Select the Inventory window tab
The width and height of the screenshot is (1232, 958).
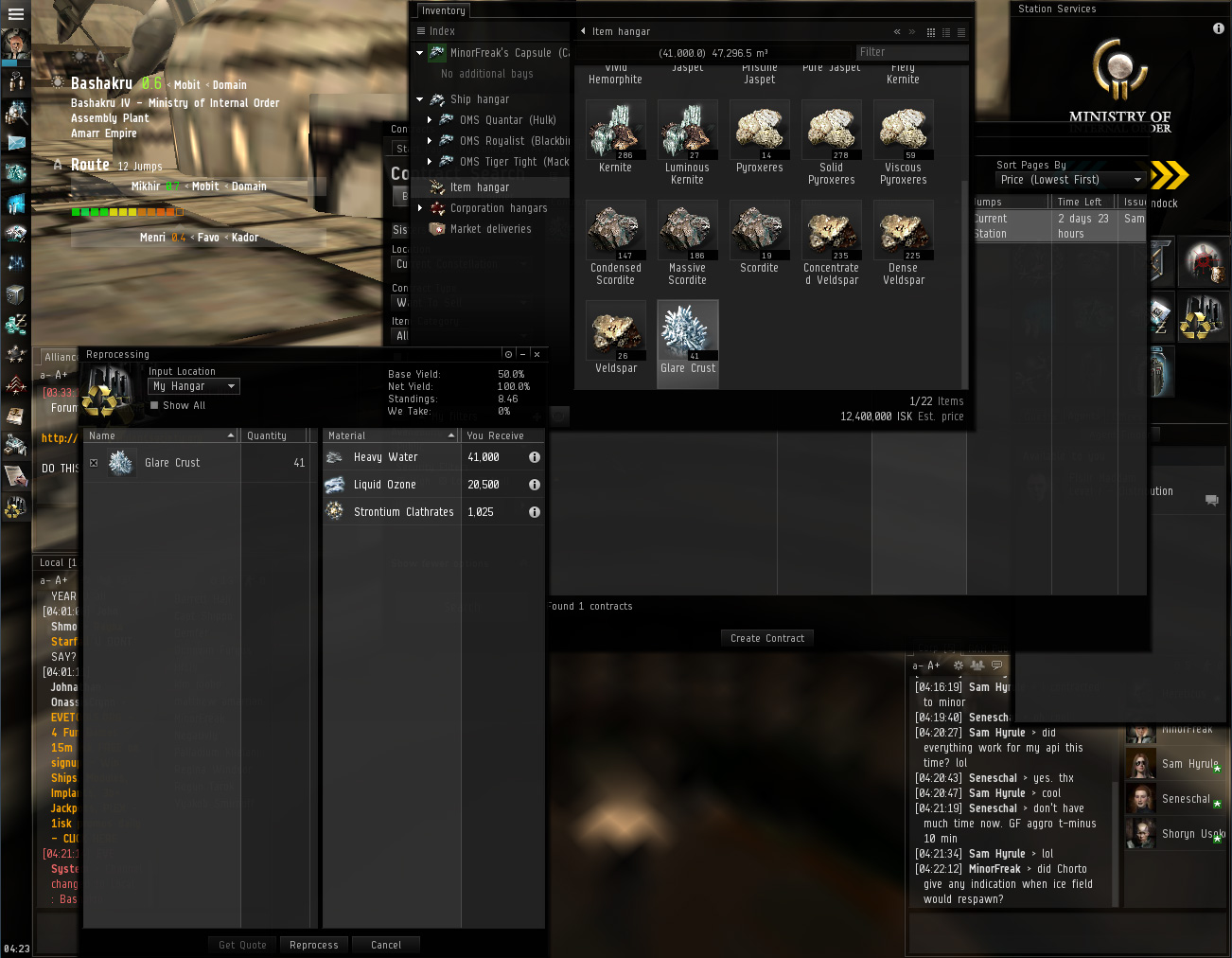click(443, 11)
